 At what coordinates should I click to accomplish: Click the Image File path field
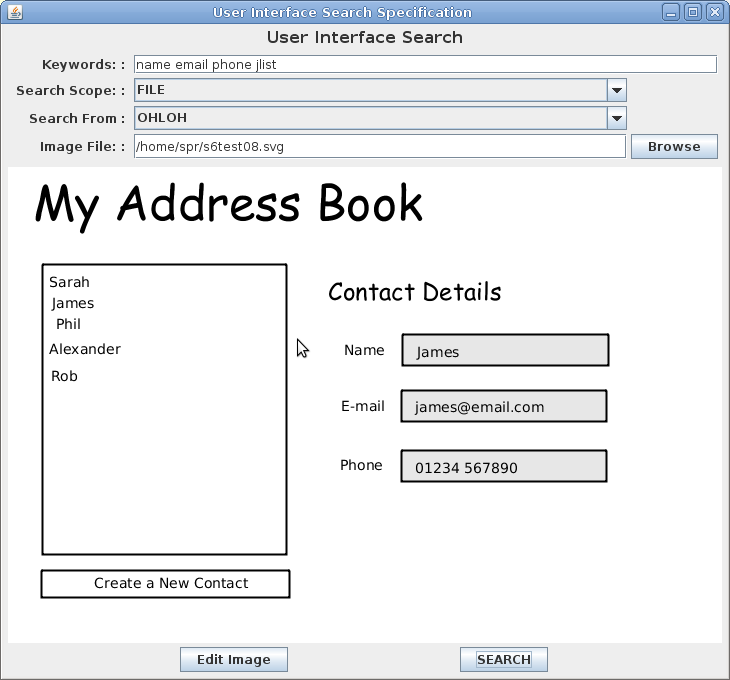pos(379,147)
